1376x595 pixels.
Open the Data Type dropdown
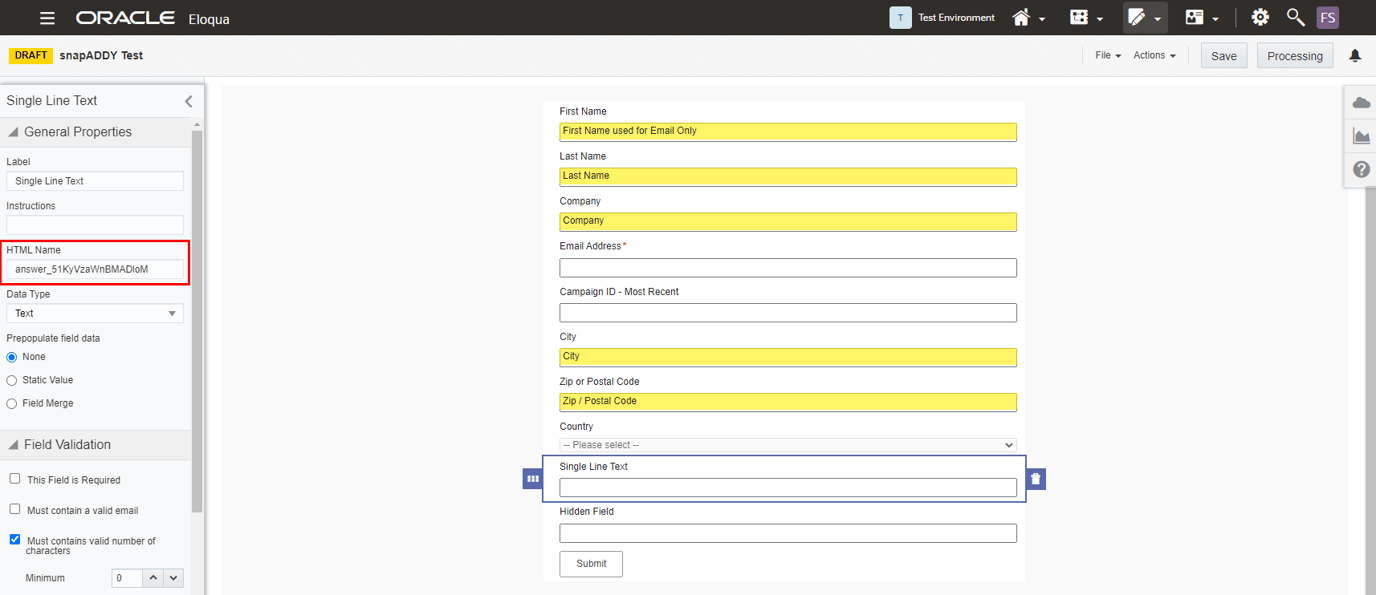tap(95, 313)
